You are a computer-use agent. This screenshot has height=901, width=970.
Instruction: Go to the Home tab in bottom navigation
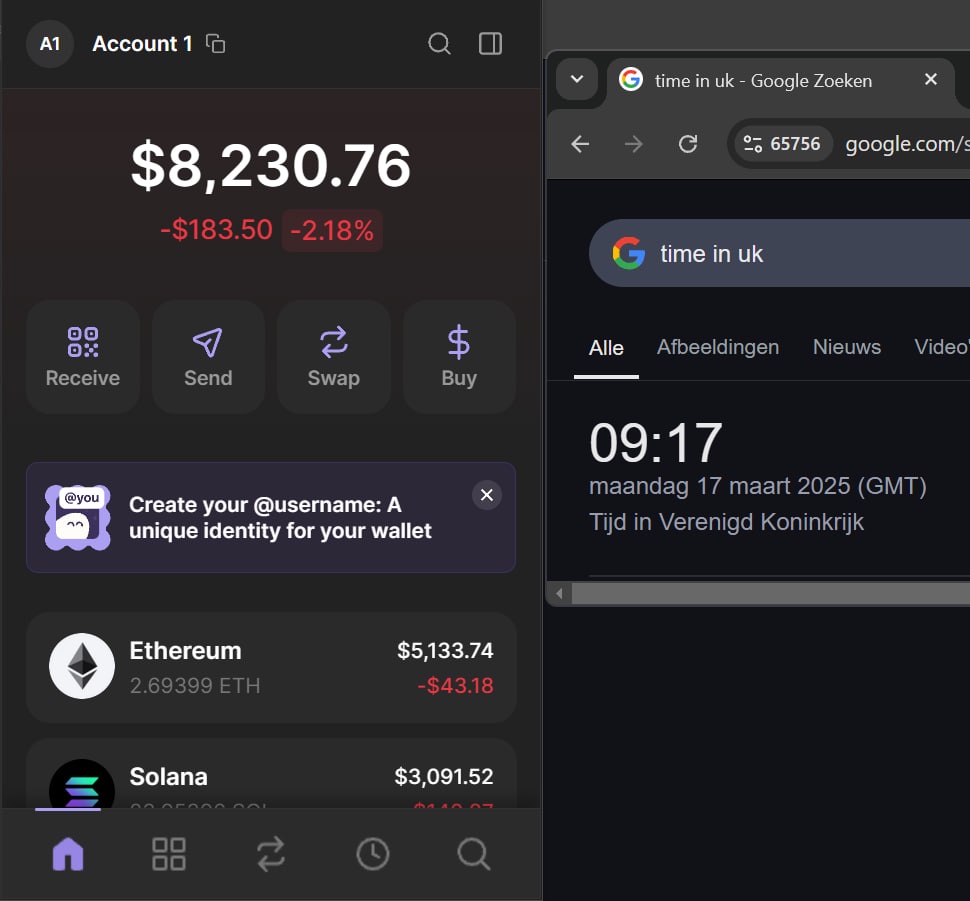coord(68,854)
